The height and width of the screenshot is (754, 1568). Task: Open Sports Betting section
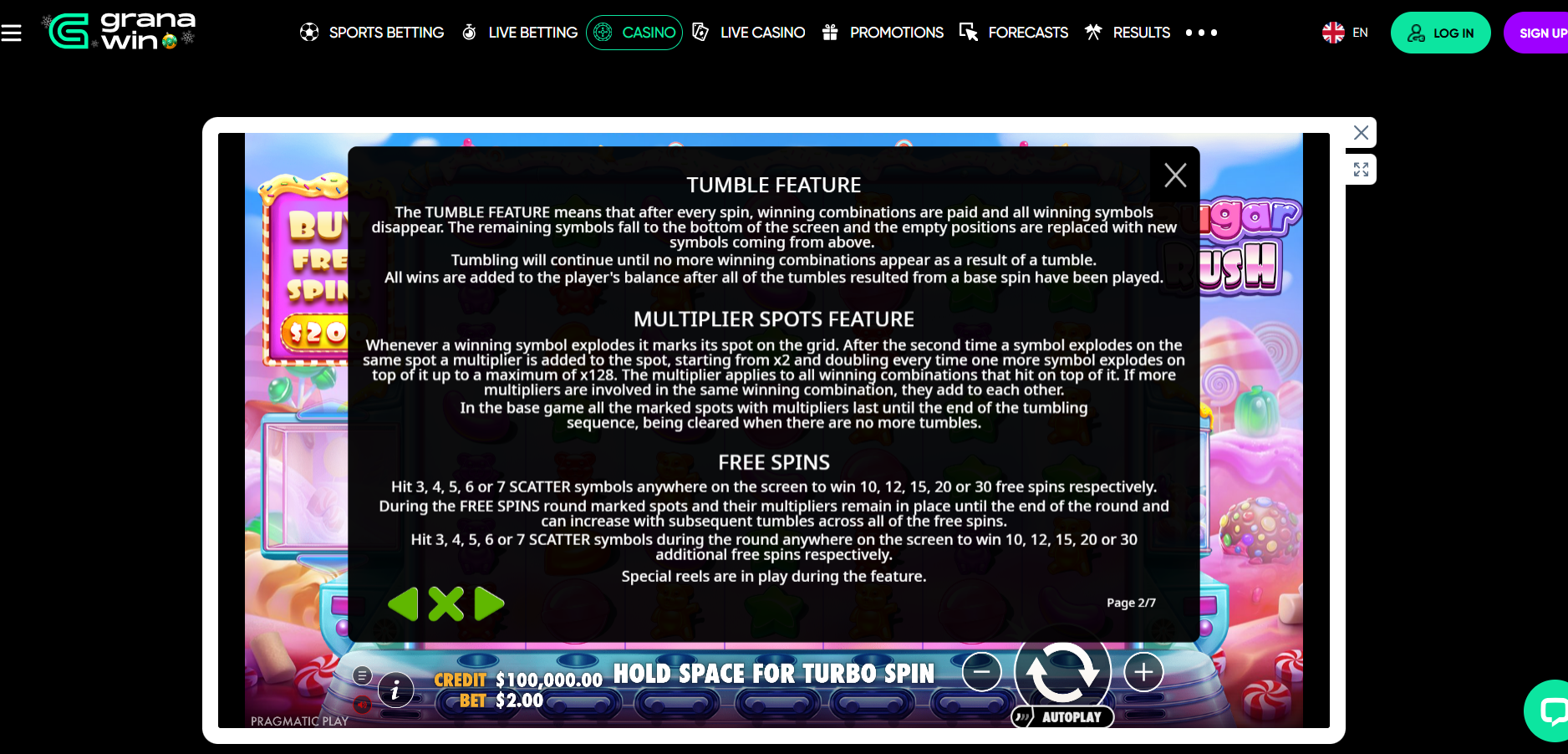click(x=372, y=33)
